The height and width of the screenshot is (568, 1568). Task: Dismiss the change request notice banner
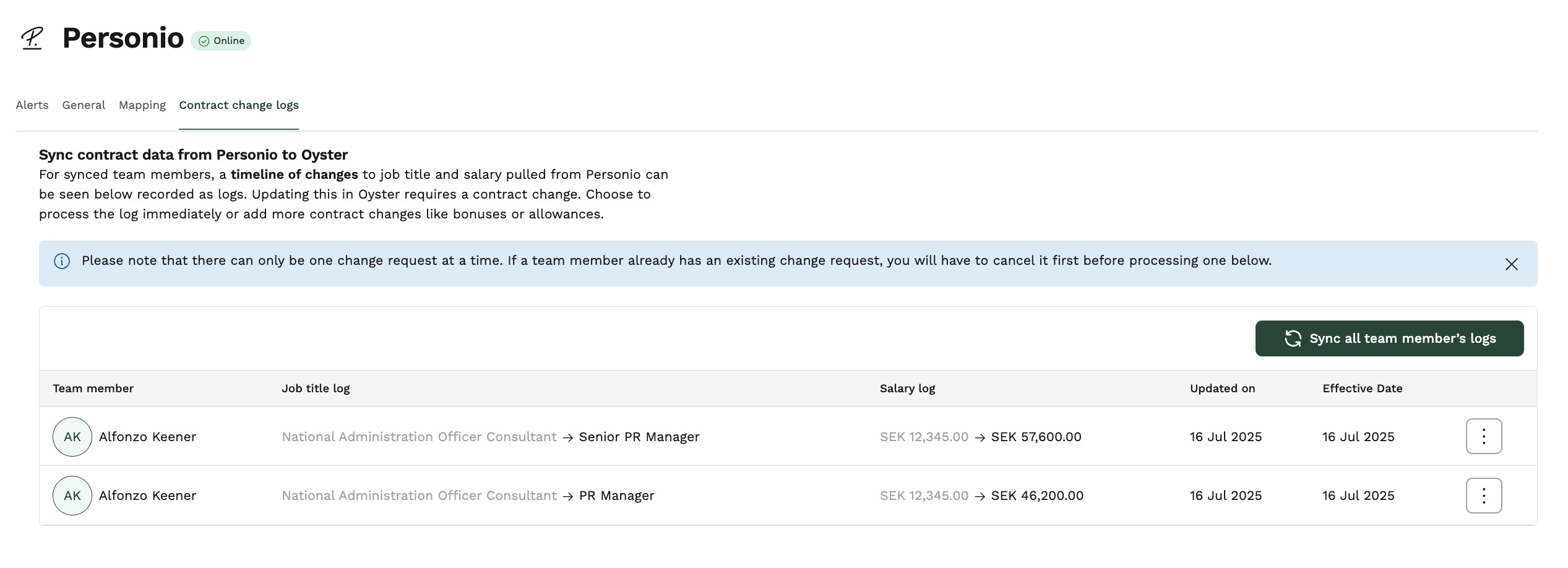click(x=1511, y=264)
